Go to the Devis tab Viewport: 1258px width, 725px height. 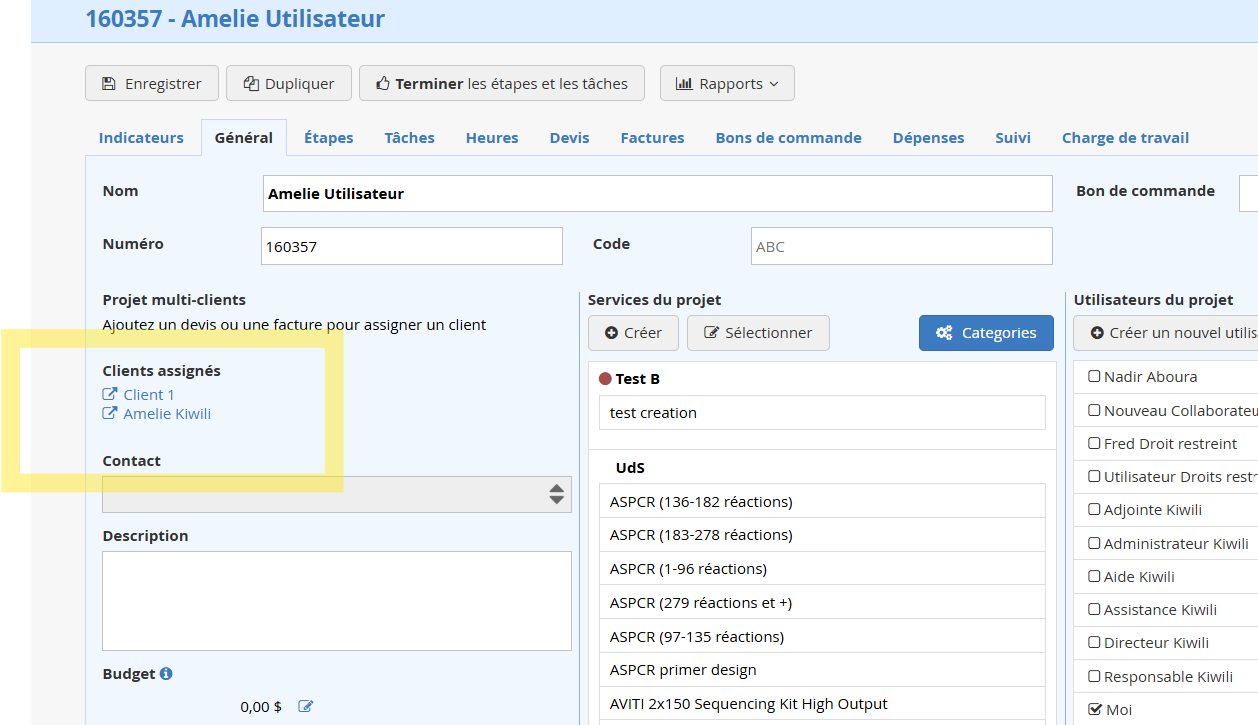tap(570, 138)
